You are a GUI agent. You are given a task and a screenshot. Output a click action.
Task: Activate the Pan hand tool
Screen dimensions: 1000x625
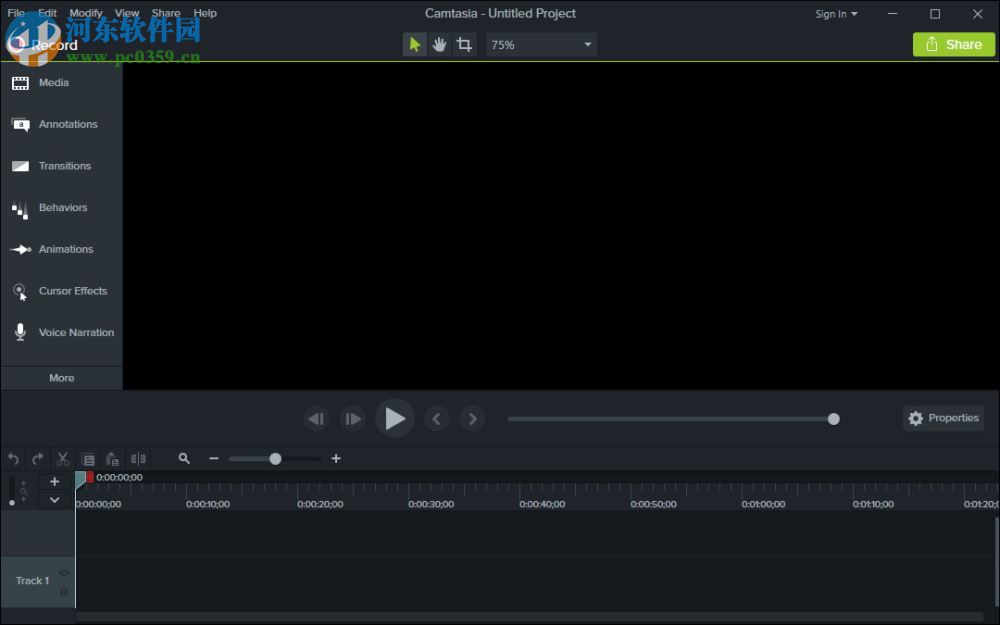pos(439,45)
